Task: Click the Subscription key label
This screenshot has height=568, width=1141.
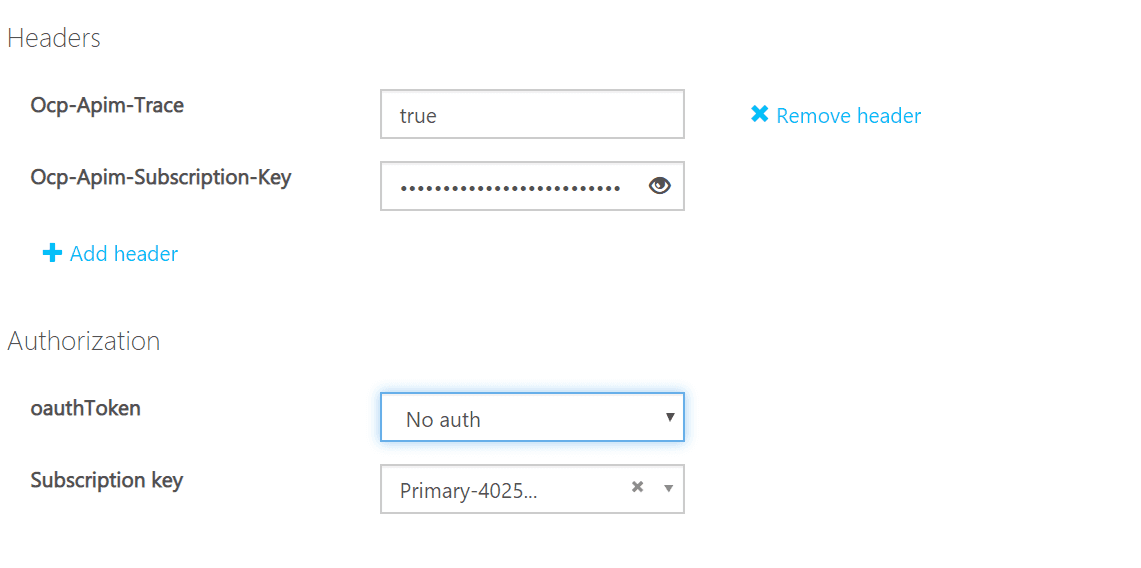Action: point(106,481)
